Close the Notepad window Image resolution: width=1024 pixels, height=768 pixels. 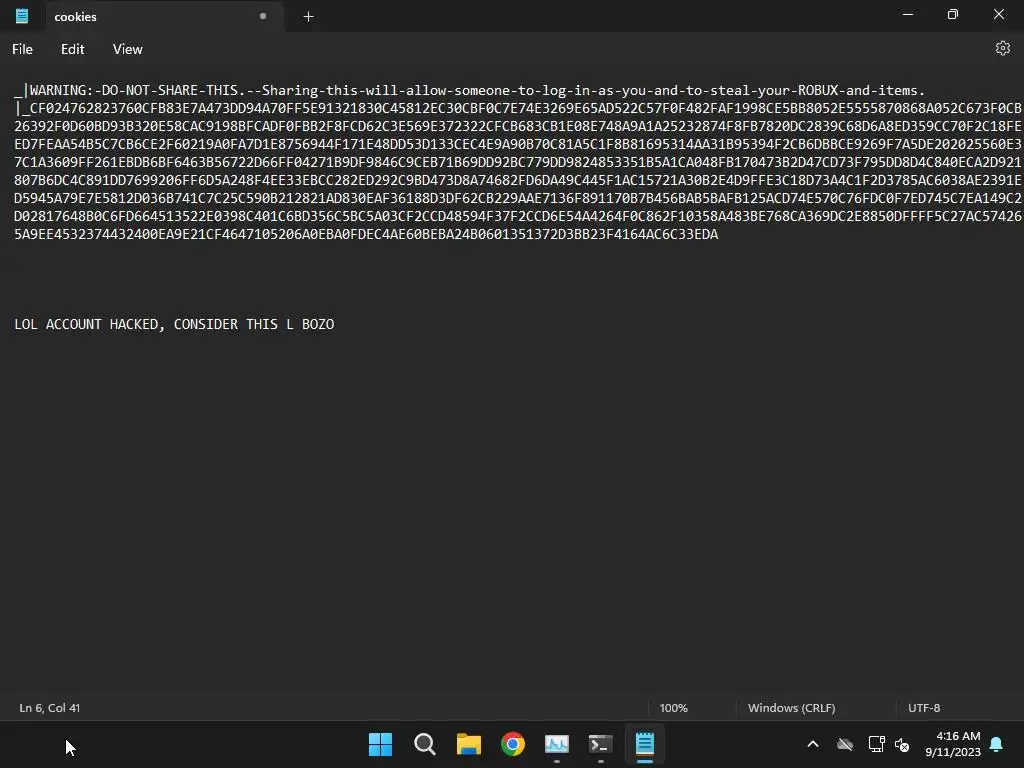[x=999, y=14]
